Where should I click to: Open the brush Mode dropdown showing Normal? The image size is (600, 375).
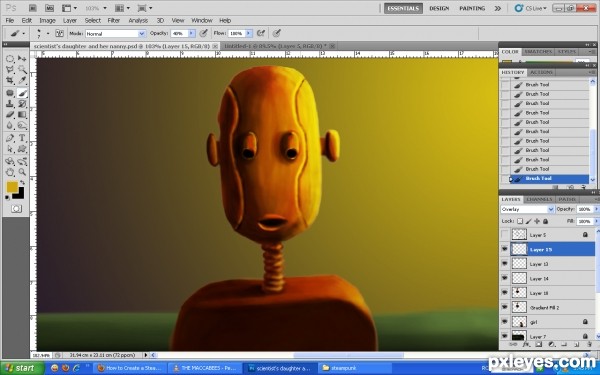115,34
